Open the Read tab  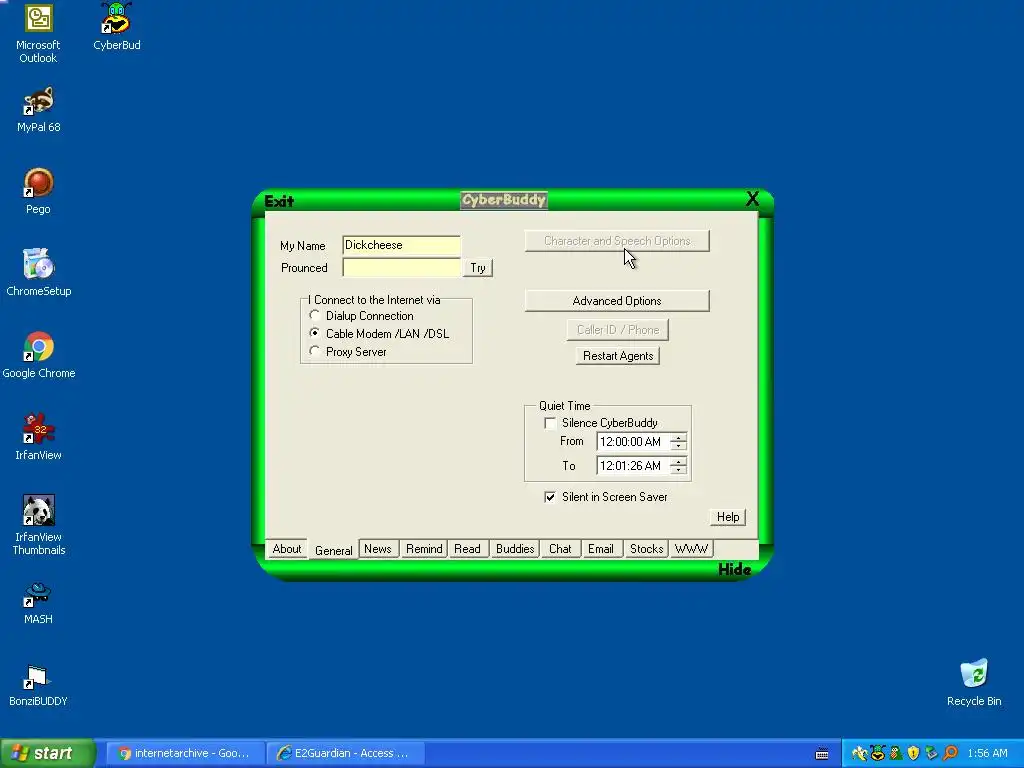pyautogui.click(x=467, y=549)
